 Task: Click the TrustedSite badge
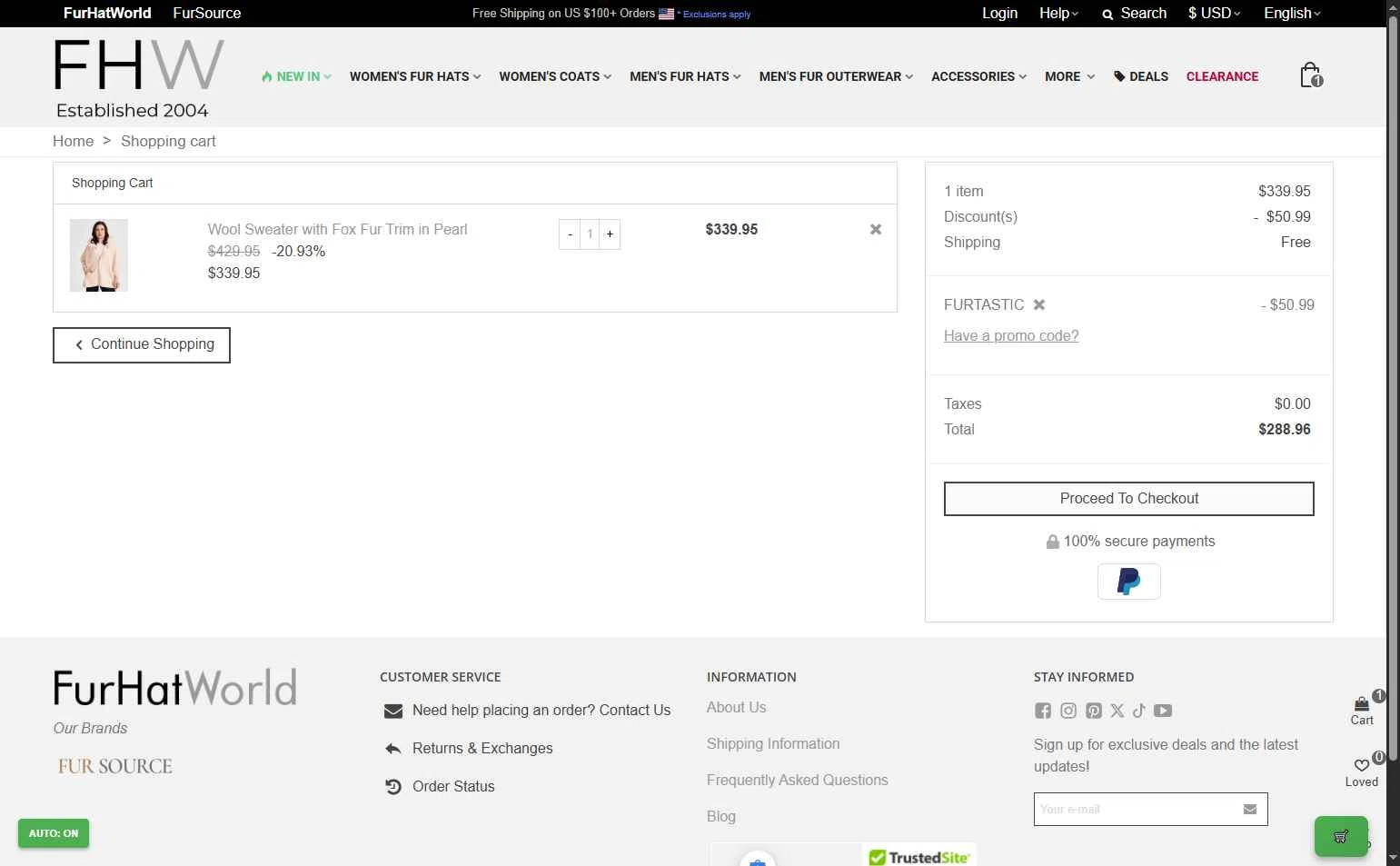click(x=918, y=856)
